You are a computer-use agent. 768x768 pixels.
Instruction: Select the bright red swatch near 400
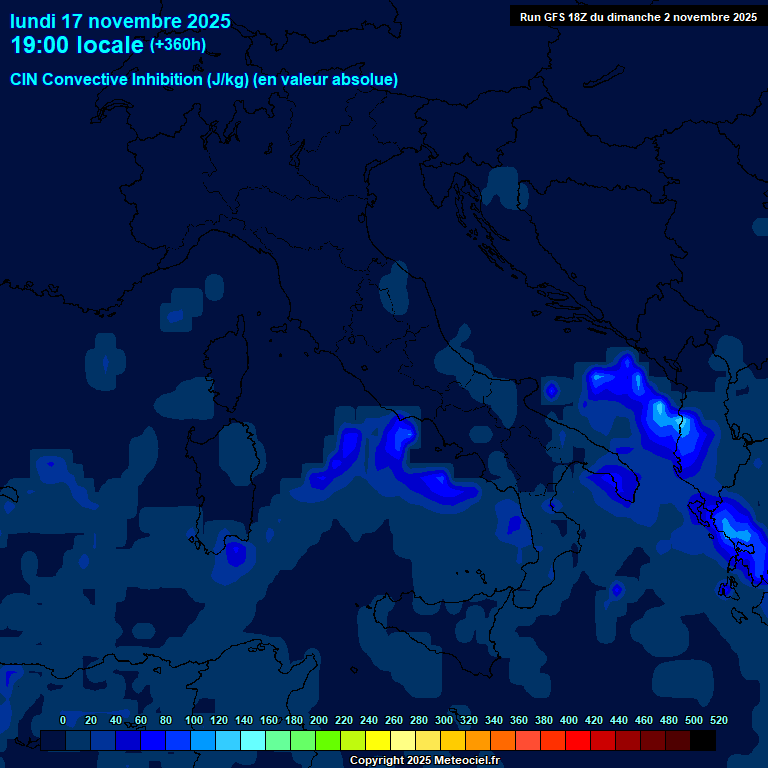(x=578, y=741)
